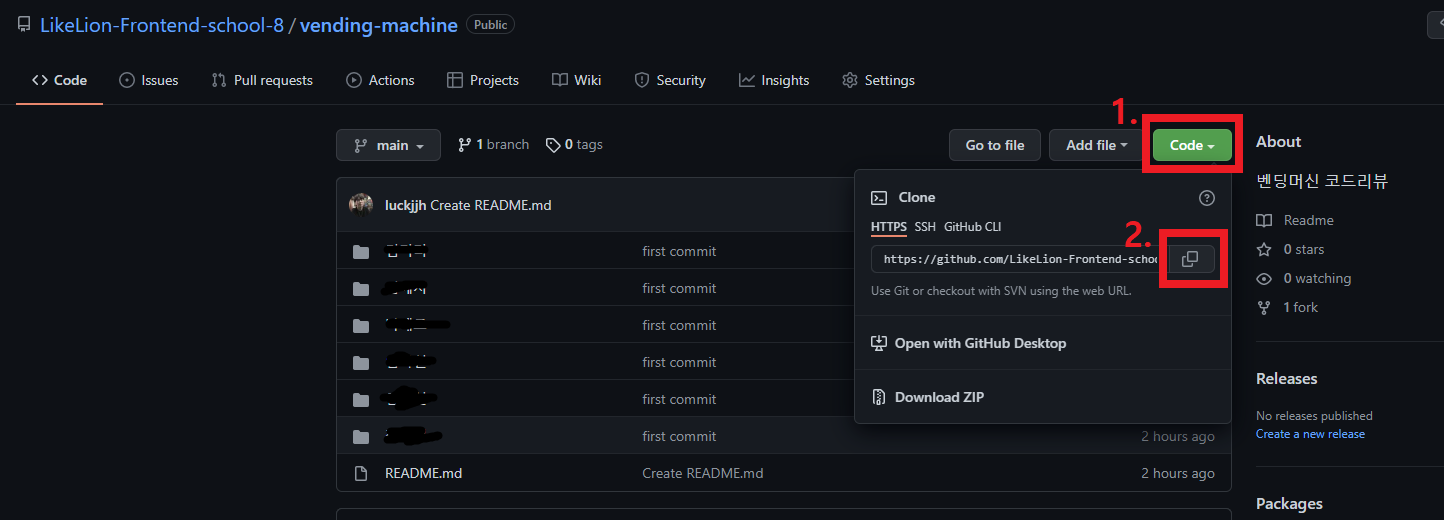
Task: Click the README.md file icon
Action: [x=361, y=473]
